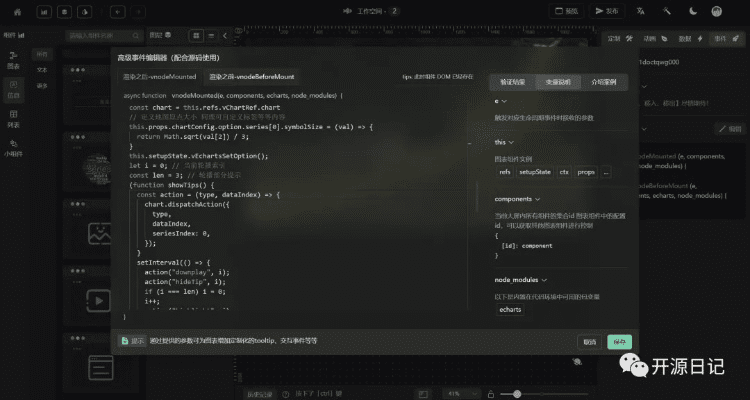Select the image component thumbnail card
The height and width of the screenshot is (400, 750).
click(87, 230)
